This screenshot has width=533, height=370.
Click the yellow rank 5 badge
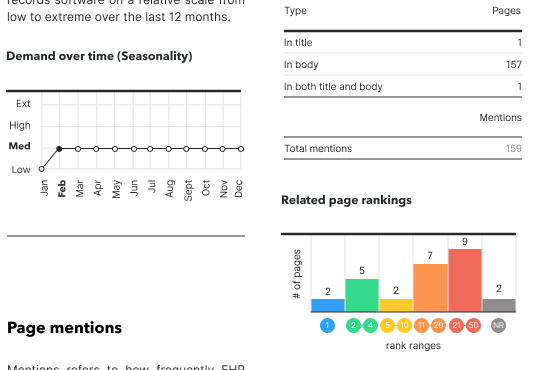[x=388, y=325]
